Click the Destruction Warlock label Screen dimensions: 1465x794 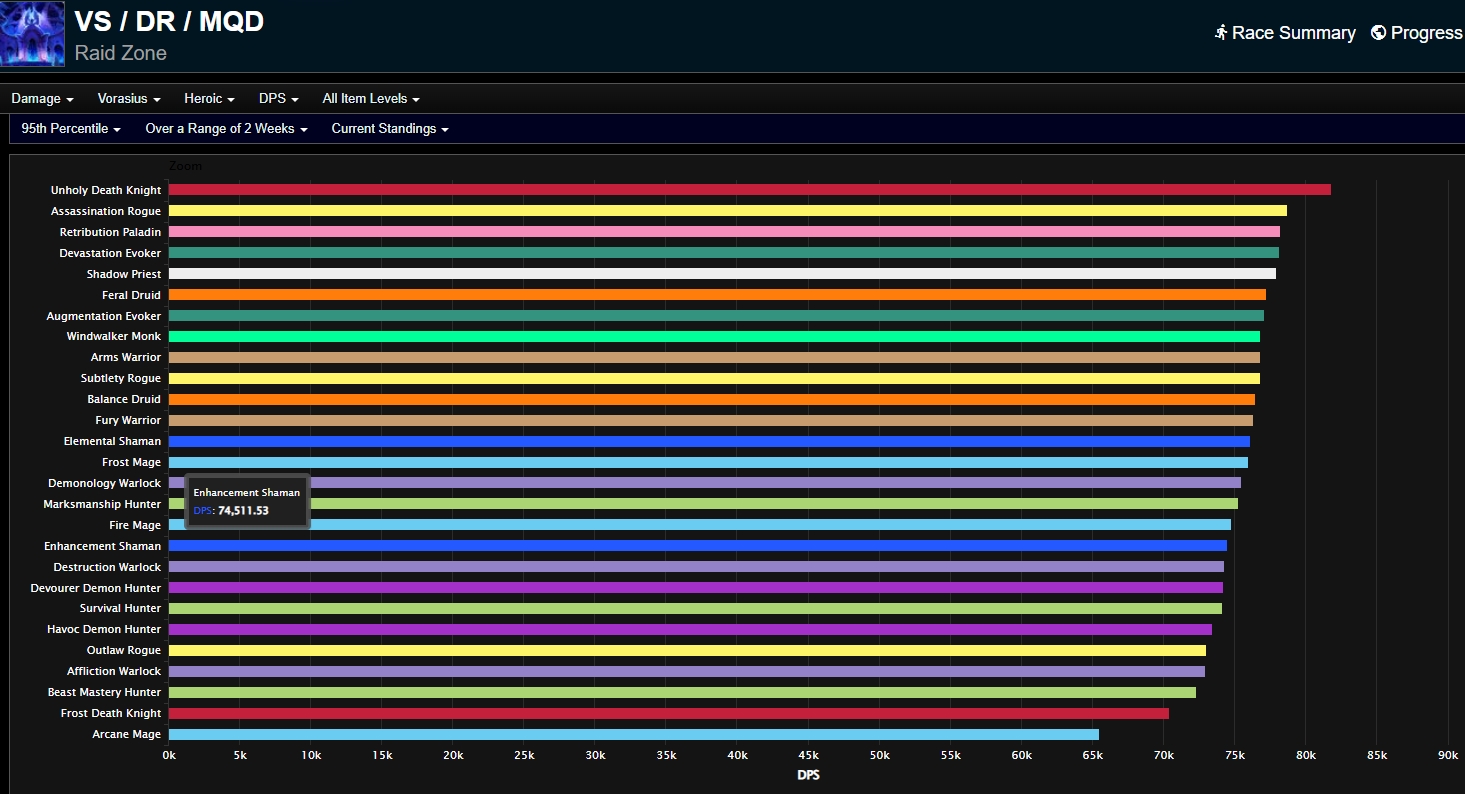tap(107, 567)
